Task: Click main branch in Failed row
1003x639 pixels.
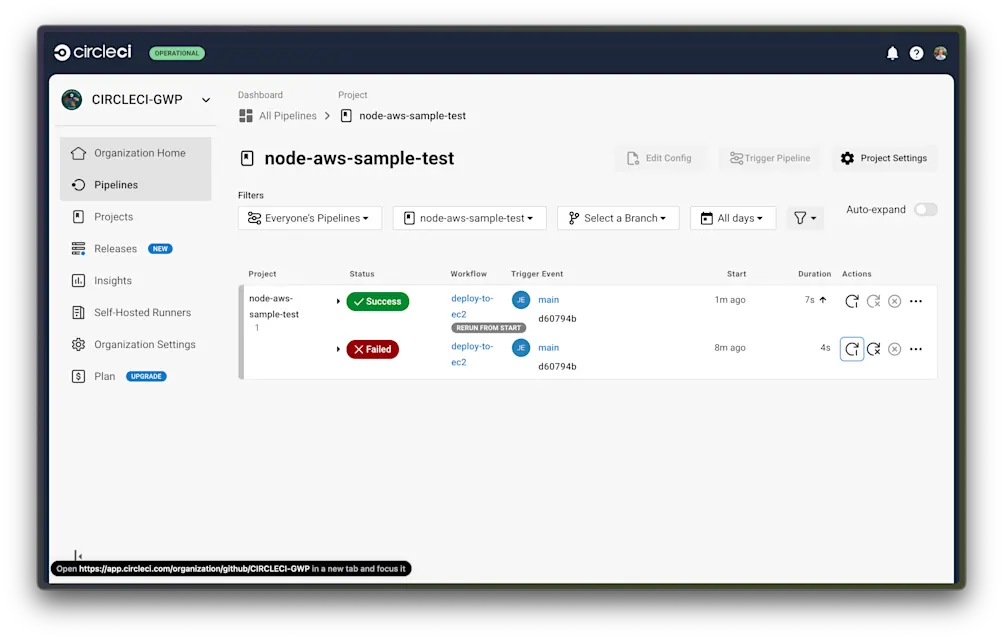Action: (x=548, y=347)
